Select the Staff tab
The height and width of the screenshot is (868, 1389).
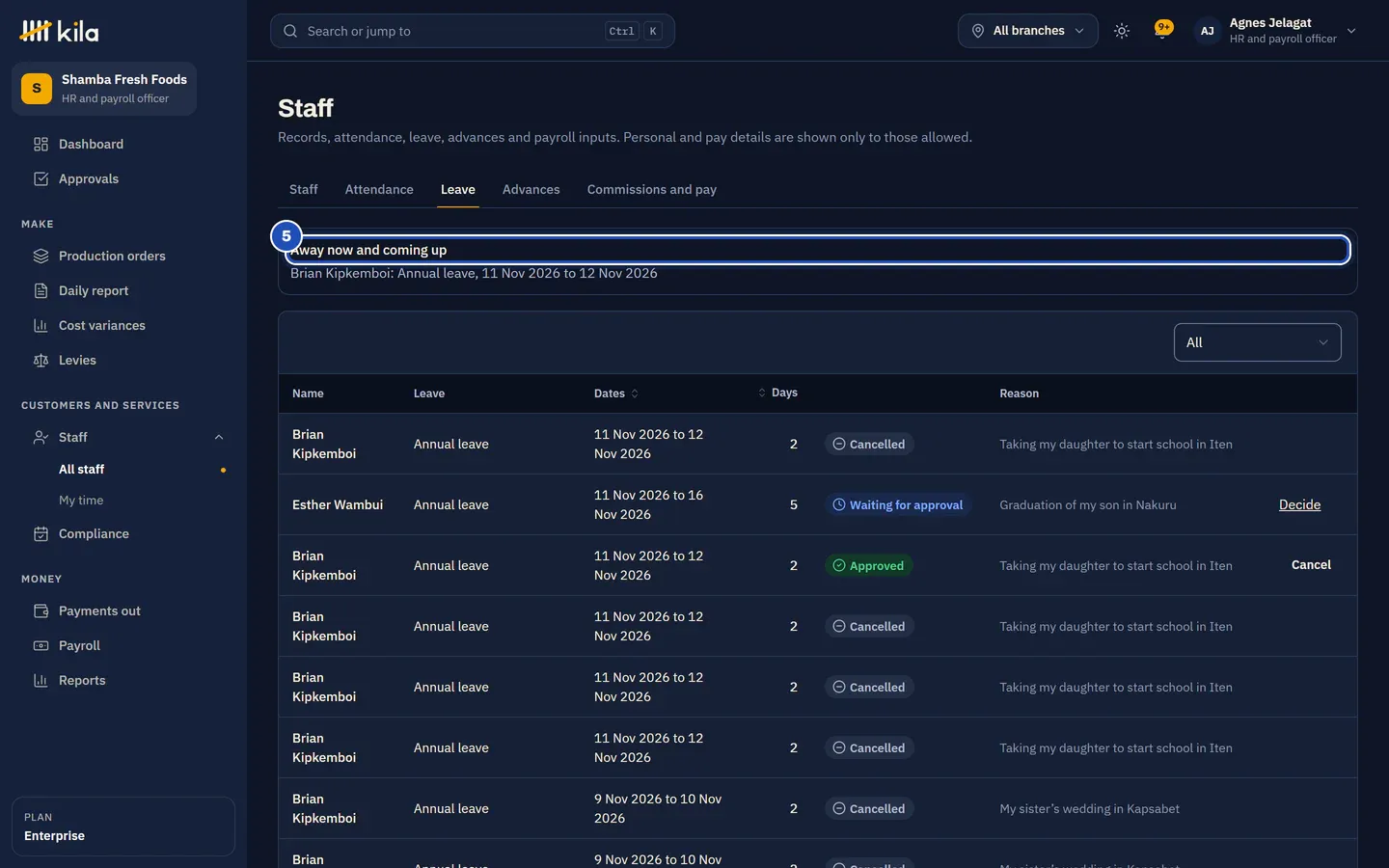click(304, 190)
